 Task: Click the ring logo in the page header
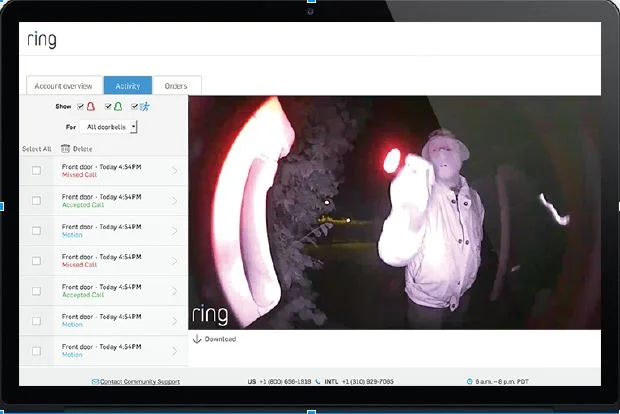pos(42,40)
